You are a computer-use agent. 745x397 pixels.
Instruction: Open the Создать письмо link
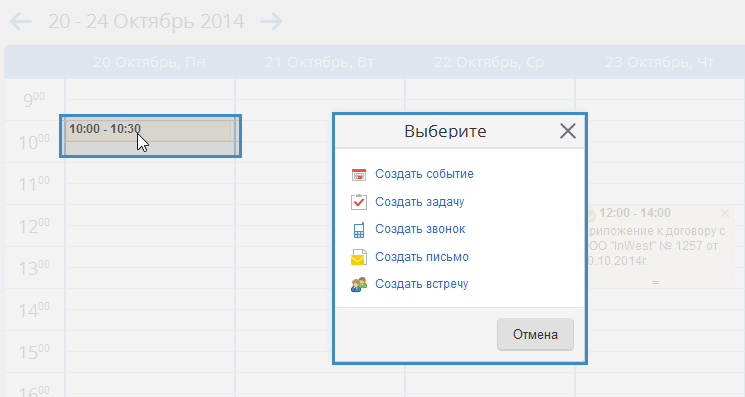(x=422, y=257)
